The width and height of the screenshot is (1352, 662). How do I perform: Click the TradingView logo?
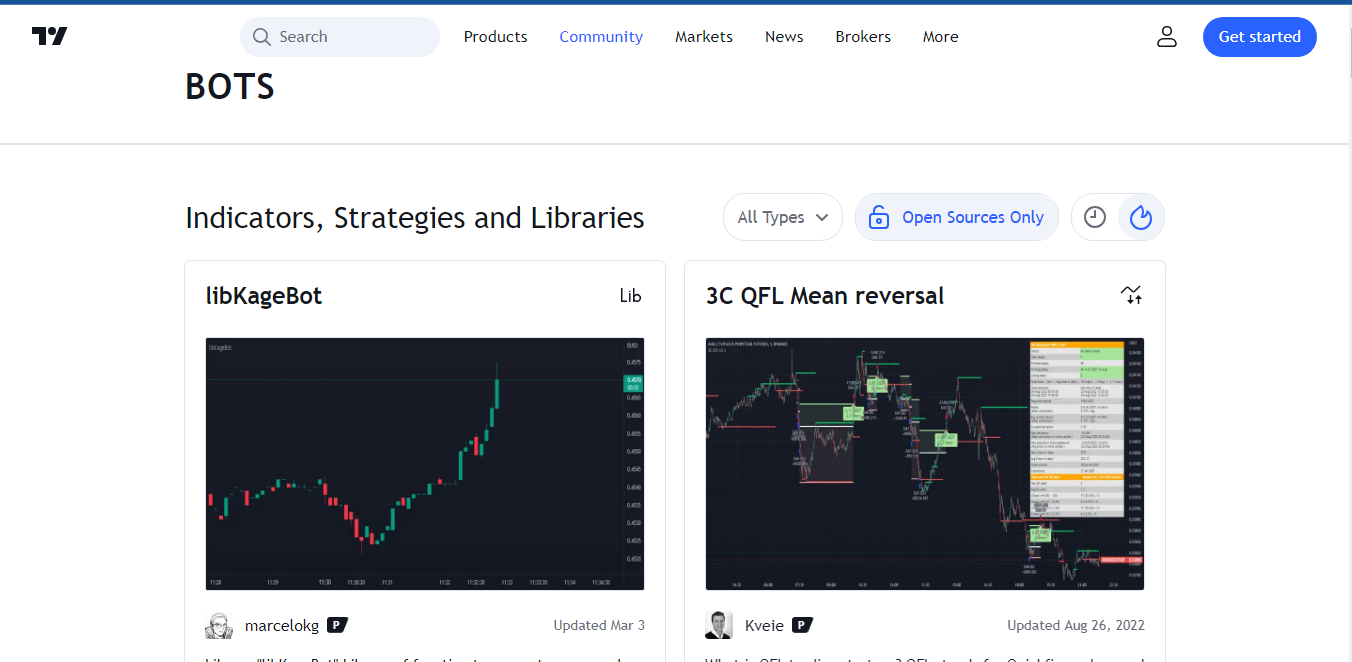49,36
